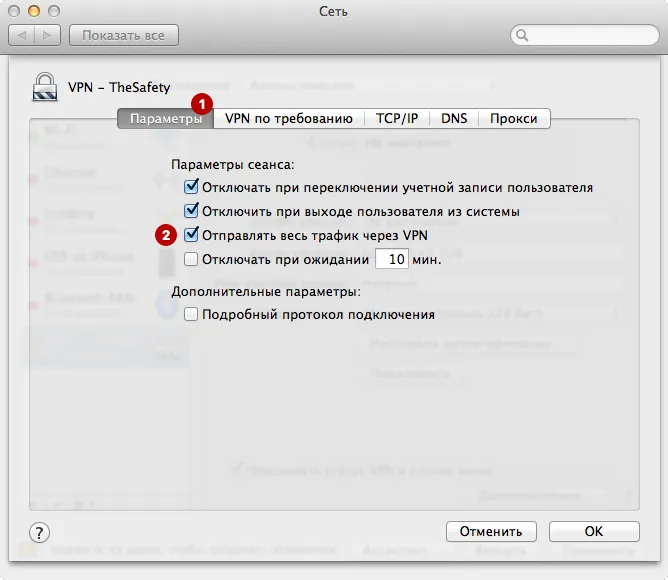
Task: Switch to the TCP/IP tab
Action: (397, 118)
